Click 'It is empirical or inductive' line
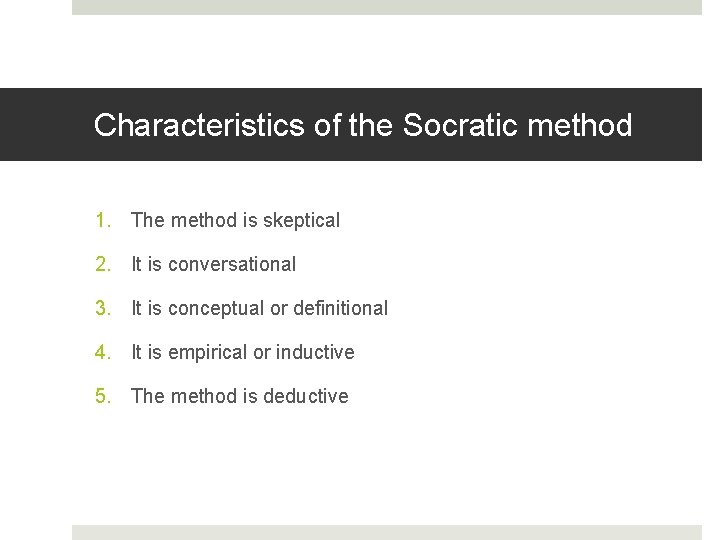 click(x=242, y=352)
